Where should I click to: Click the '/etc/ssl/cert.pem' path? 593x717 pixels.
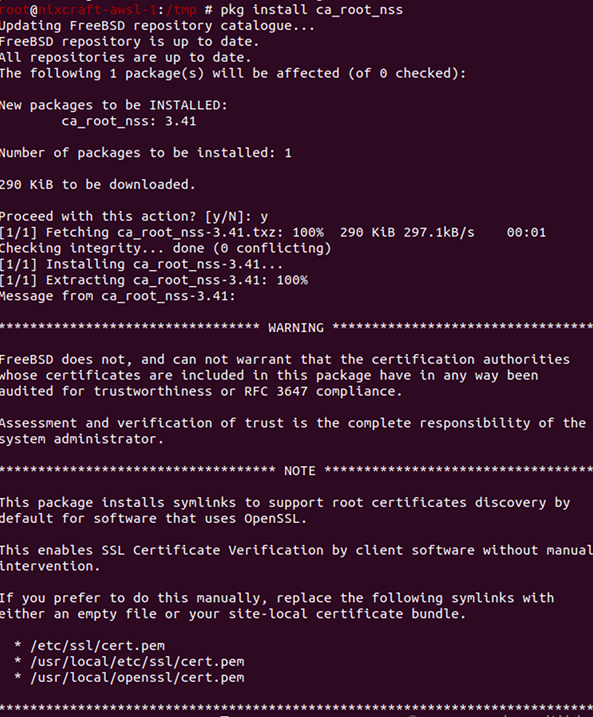point(97,646)
